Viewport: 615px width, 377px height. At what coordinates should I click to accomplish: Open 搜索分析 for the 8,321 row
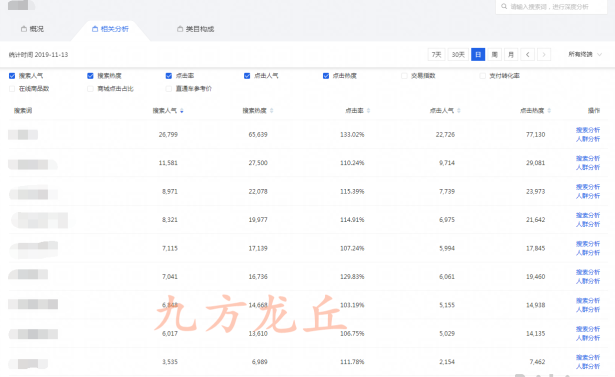pyautogui.click(x=588, y=215)
